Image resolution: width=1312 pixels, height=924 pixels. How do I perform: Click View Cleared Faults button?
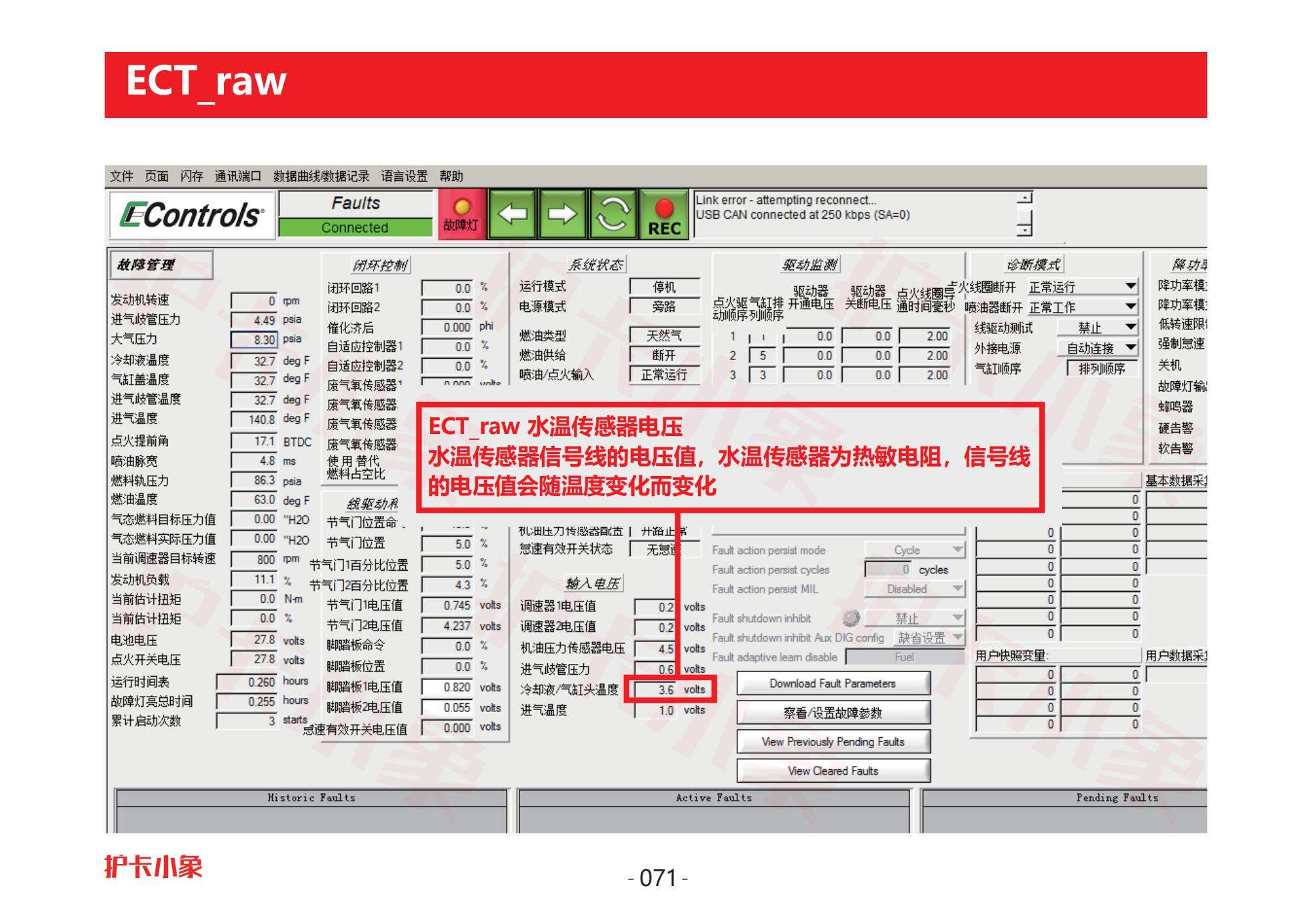coord(833,771)
